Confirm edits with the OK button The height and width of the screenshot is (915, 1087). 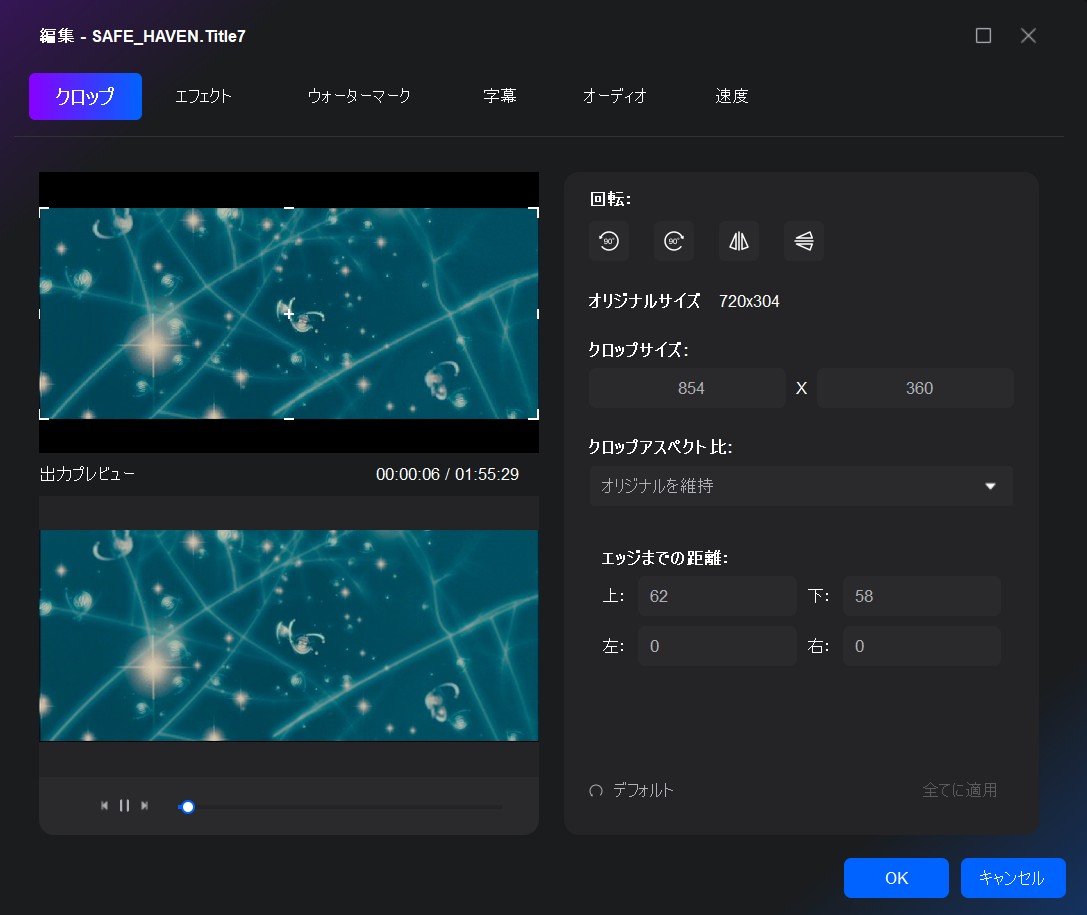(x=896, y=878)
